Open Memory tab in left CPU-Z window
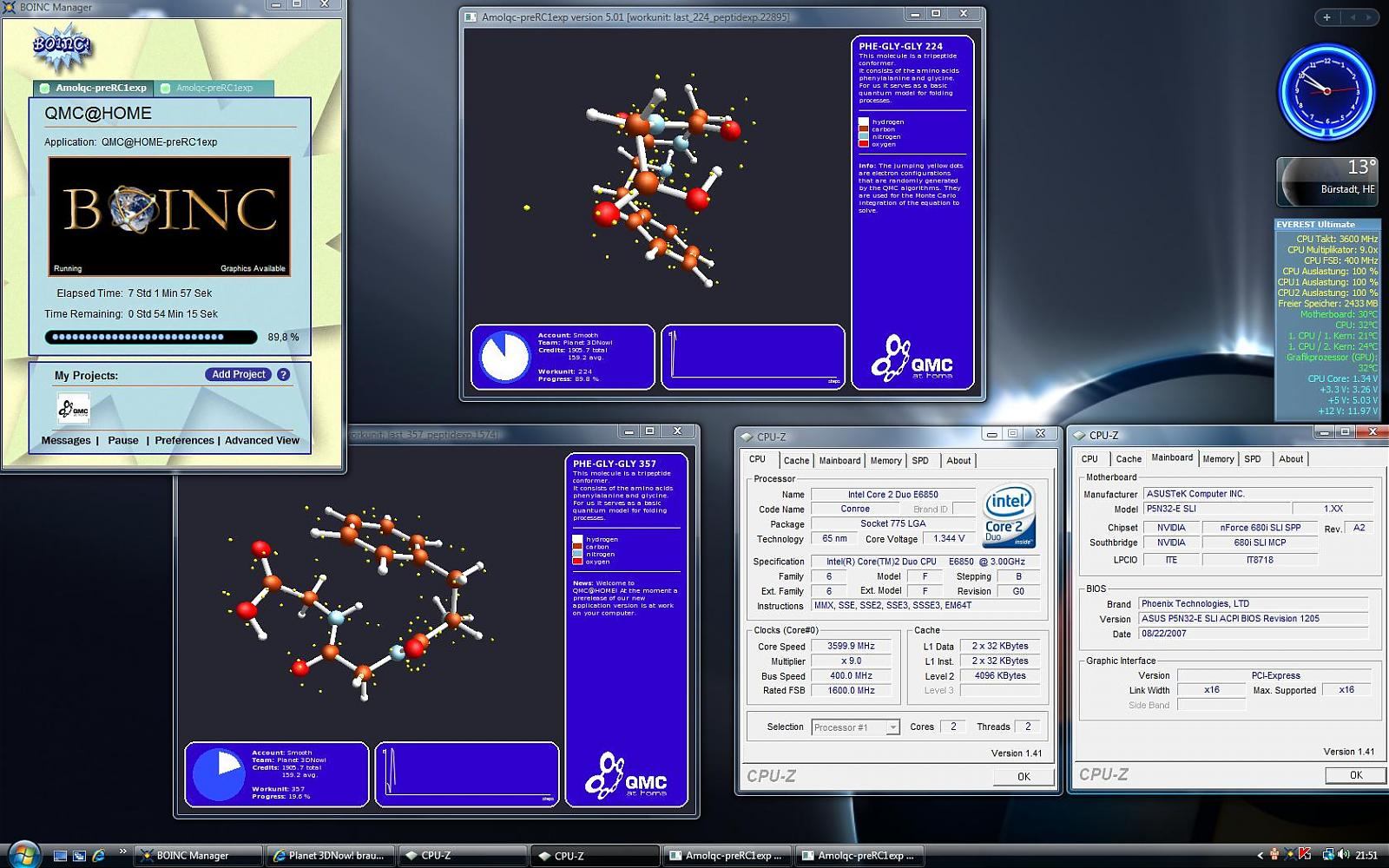 coord(885,461)
